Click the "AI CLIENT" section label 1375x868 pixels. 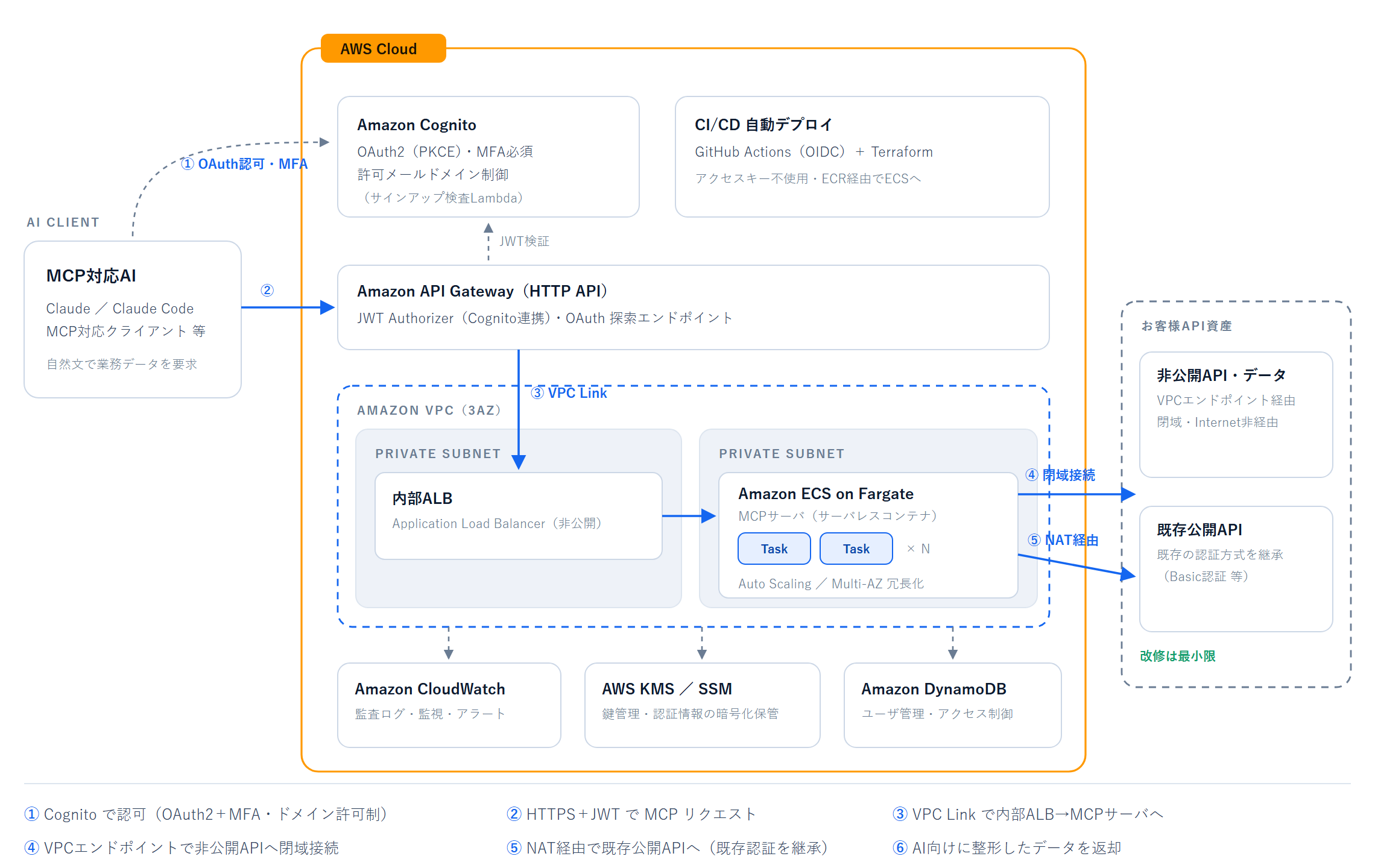click(63, 222)
